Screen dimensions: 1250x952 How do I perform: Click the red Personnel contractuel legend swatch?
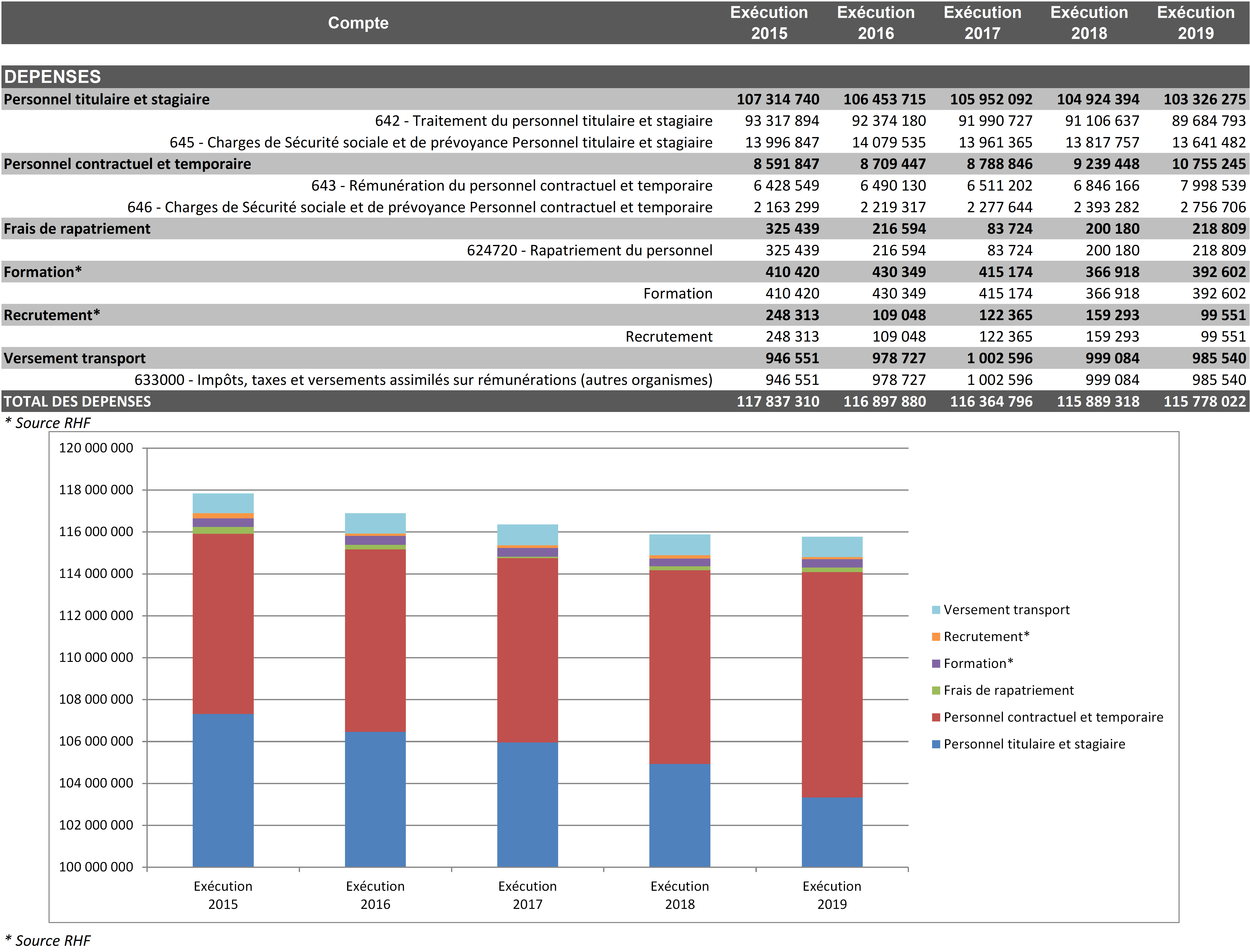936,717
